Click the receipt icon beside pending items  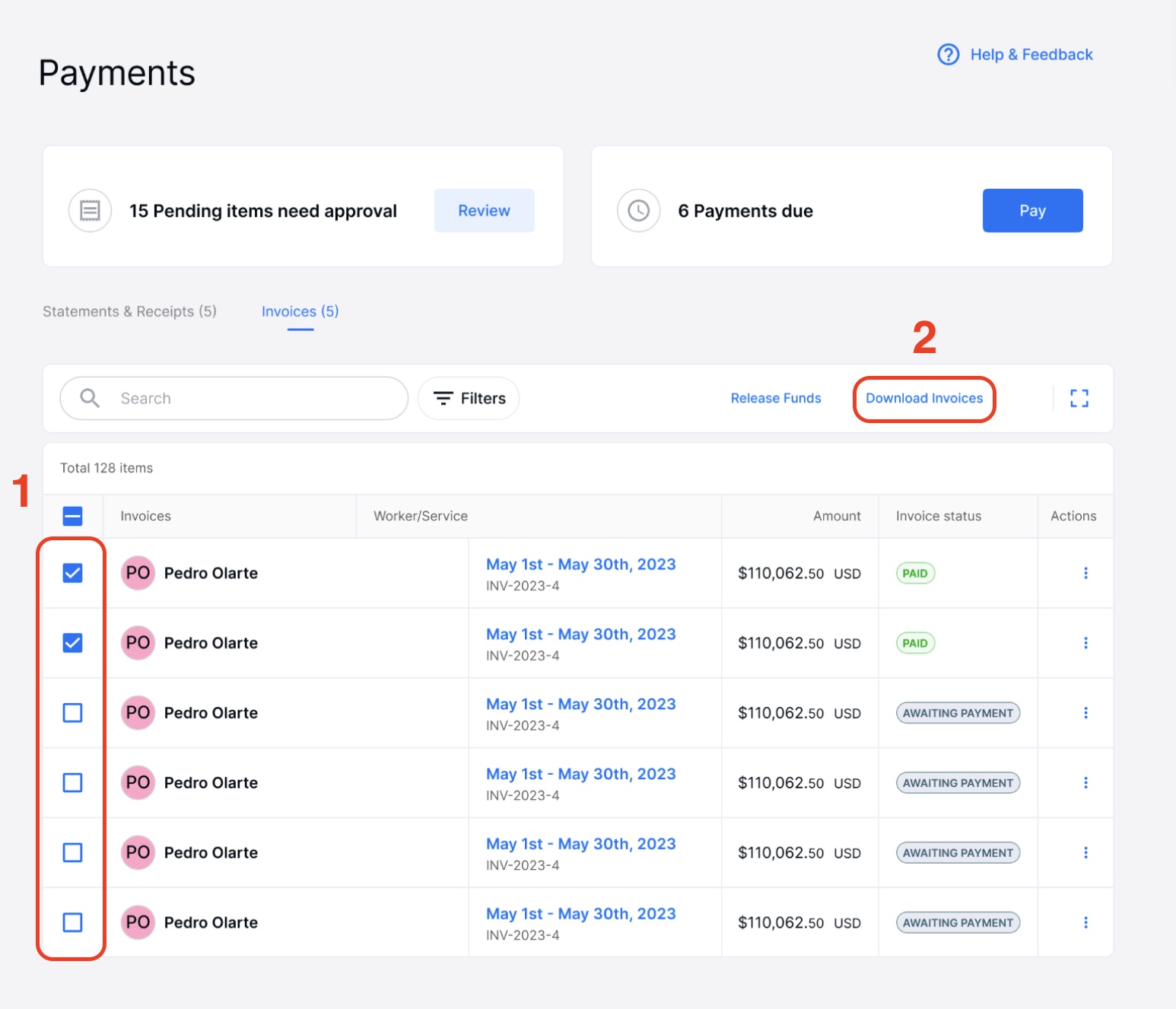click(90, 210)
